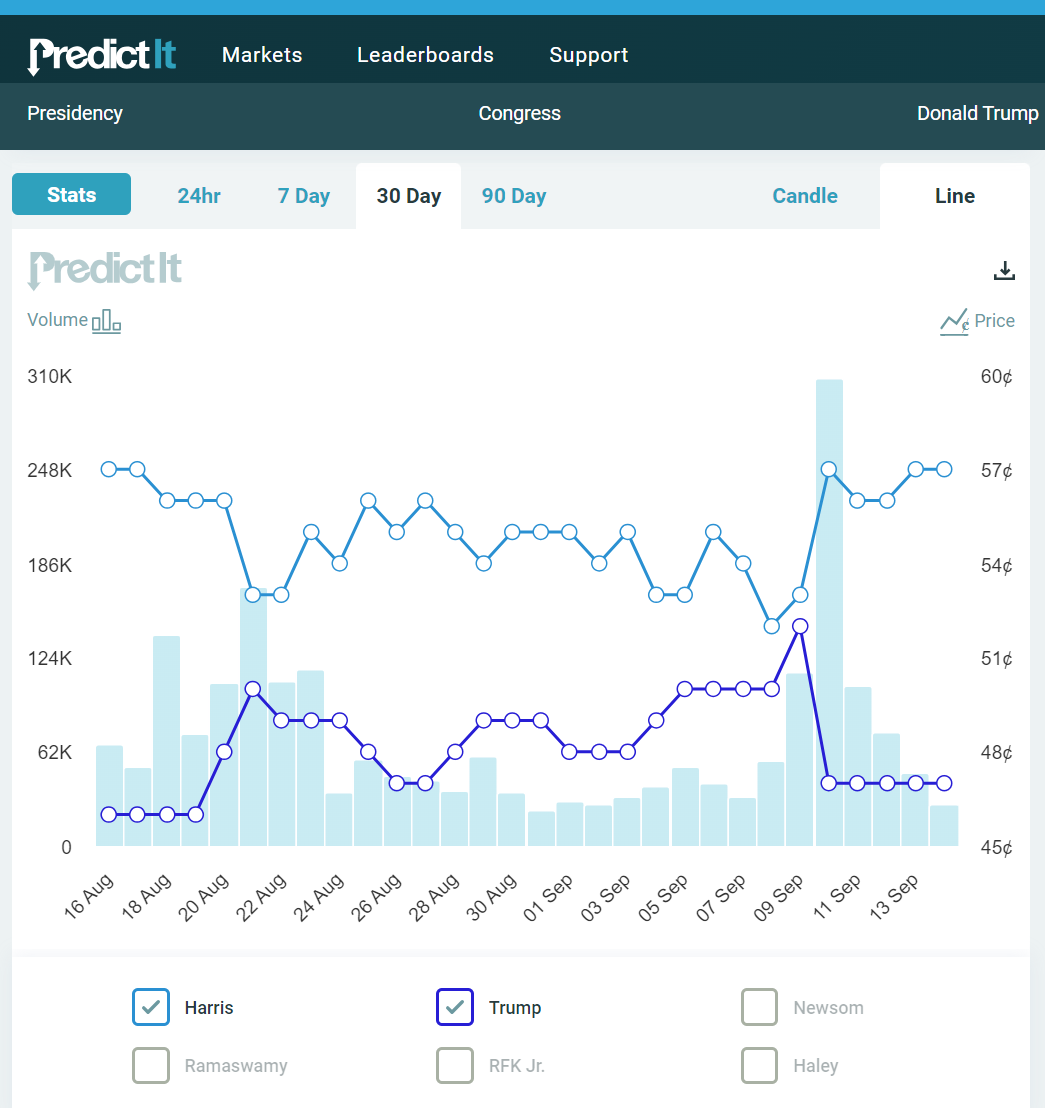
Task: Show the 90 Day chart range
Action: pyautogui.click(x=514, y=196)
